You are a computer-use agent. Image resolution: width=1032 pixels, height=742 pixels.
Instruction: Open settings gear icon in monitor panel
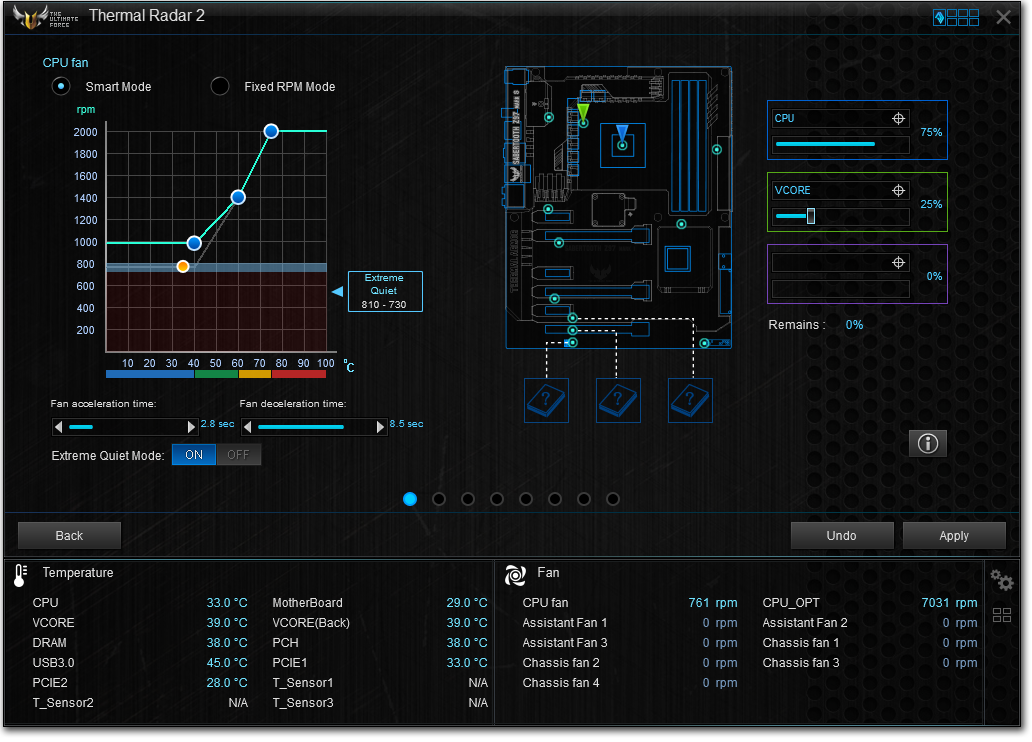point(1002,580)
